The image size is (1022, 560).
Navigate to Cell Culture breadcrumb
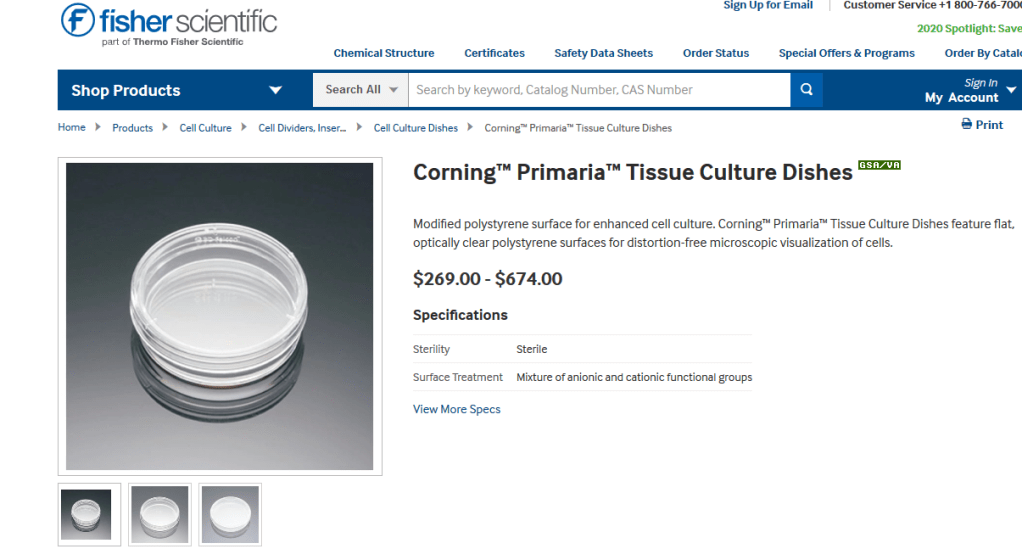click(205, 128)
